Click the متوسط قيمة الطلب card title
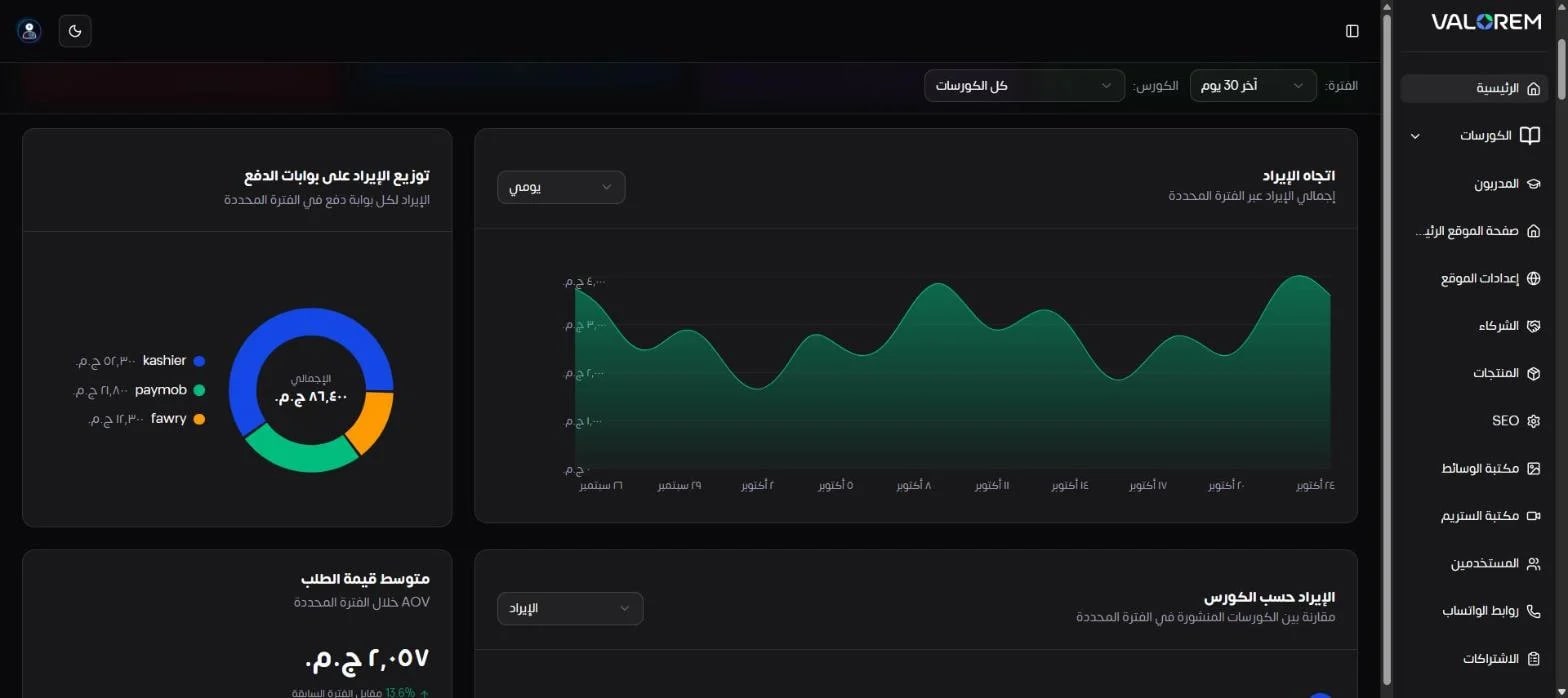 click(365, 579)
